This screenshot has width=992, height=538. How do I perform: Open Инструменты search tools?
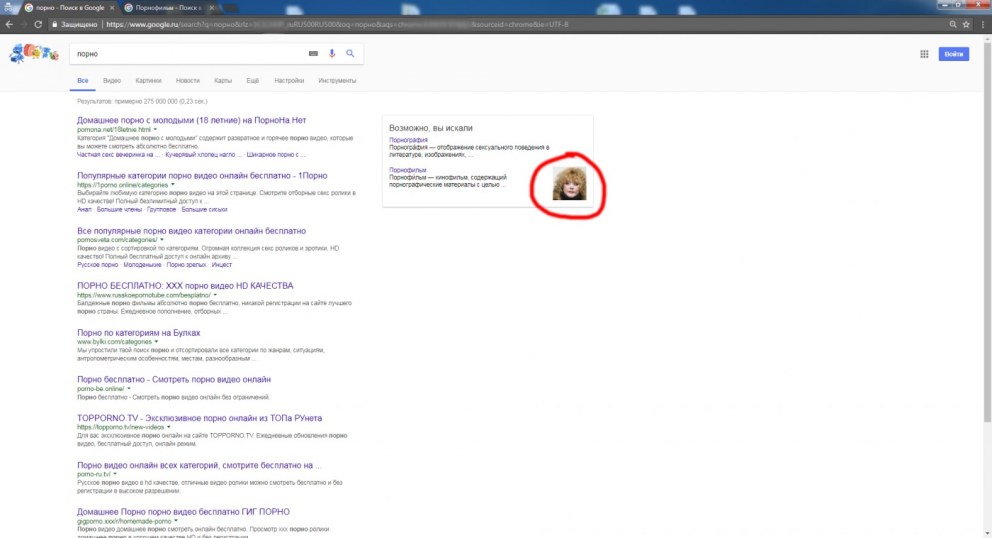coord(337,80)
